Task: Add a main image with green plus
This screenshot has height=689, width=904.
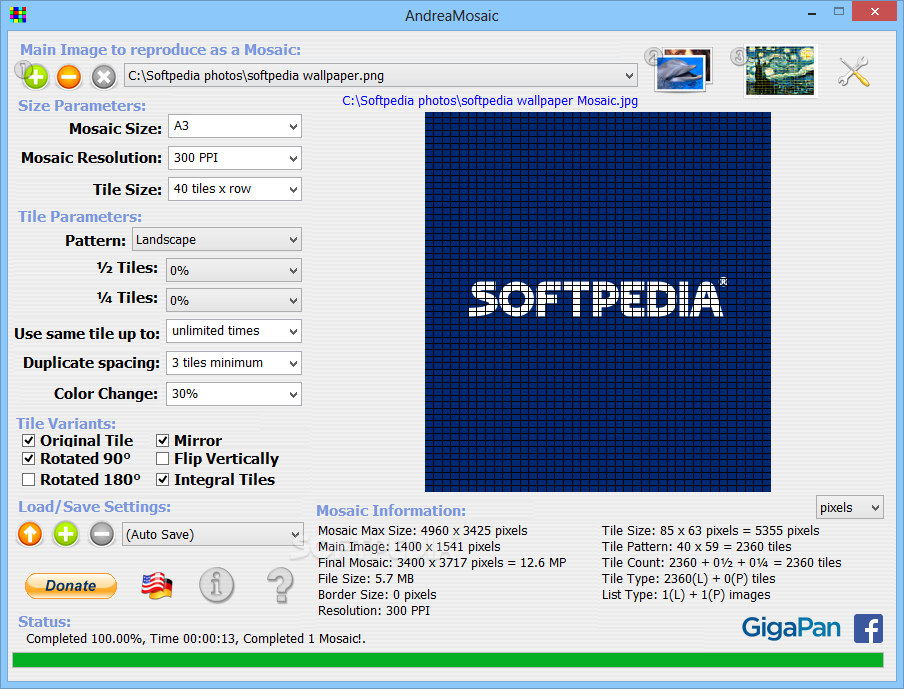Action: [36, 77]
